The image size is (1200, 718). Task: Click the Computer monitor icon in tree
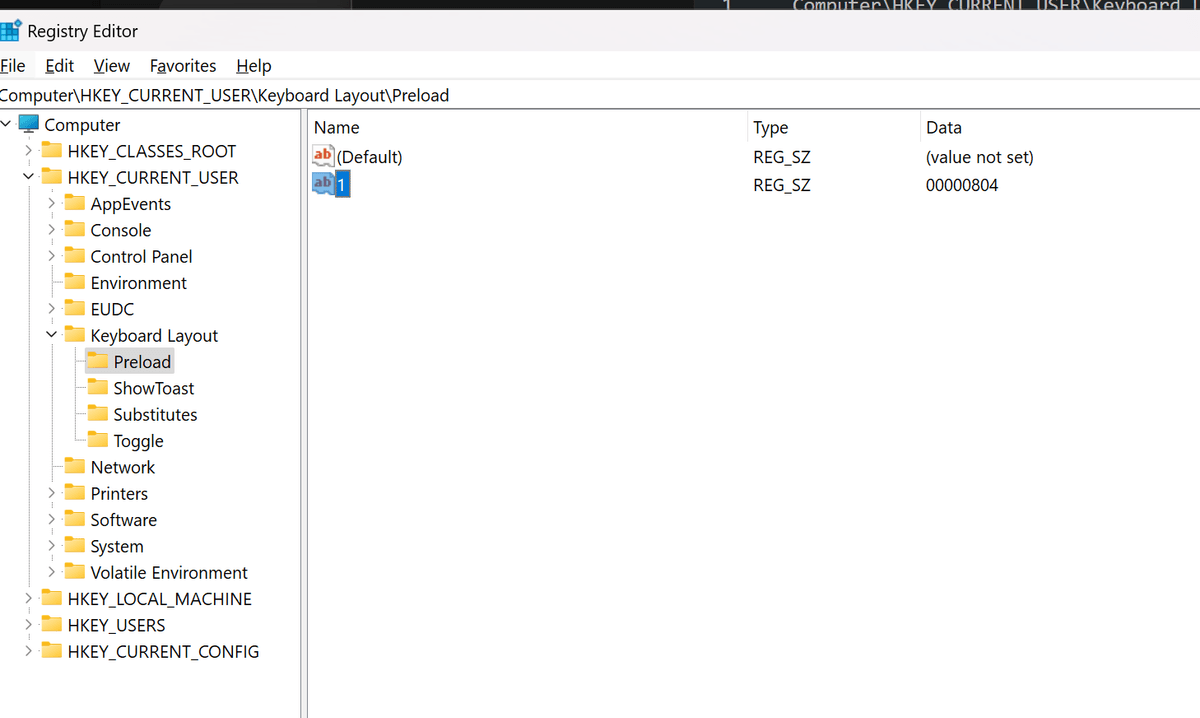[x=29, y=125]
